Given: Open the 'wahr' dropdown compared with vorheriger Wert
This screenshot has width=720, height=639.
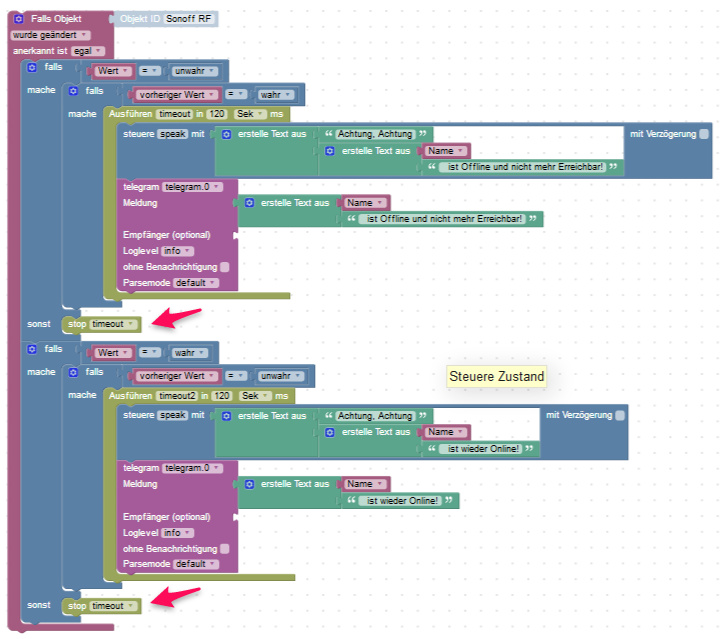Looking at the screenshot, I should pos(276,95).
